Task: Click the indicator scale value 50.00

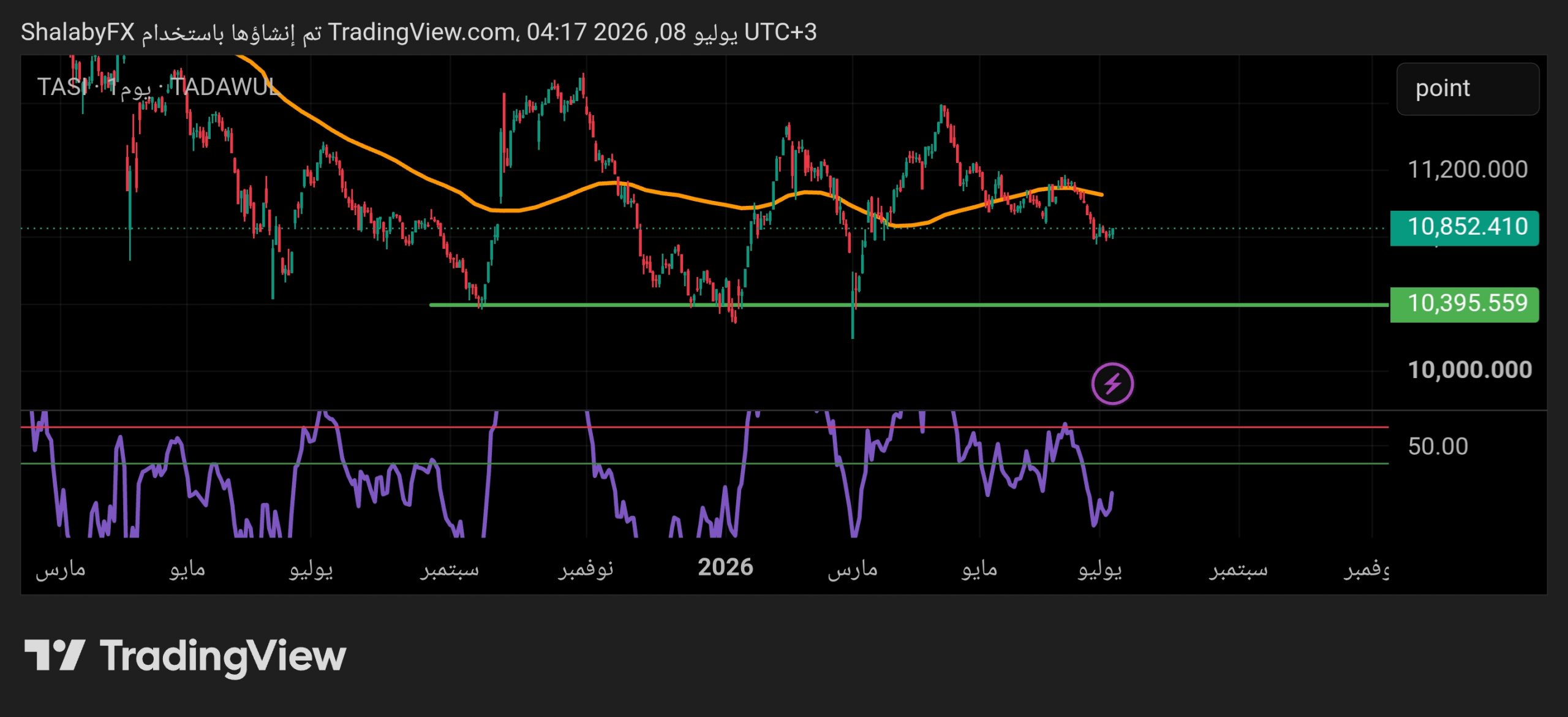Action: 1438,446
